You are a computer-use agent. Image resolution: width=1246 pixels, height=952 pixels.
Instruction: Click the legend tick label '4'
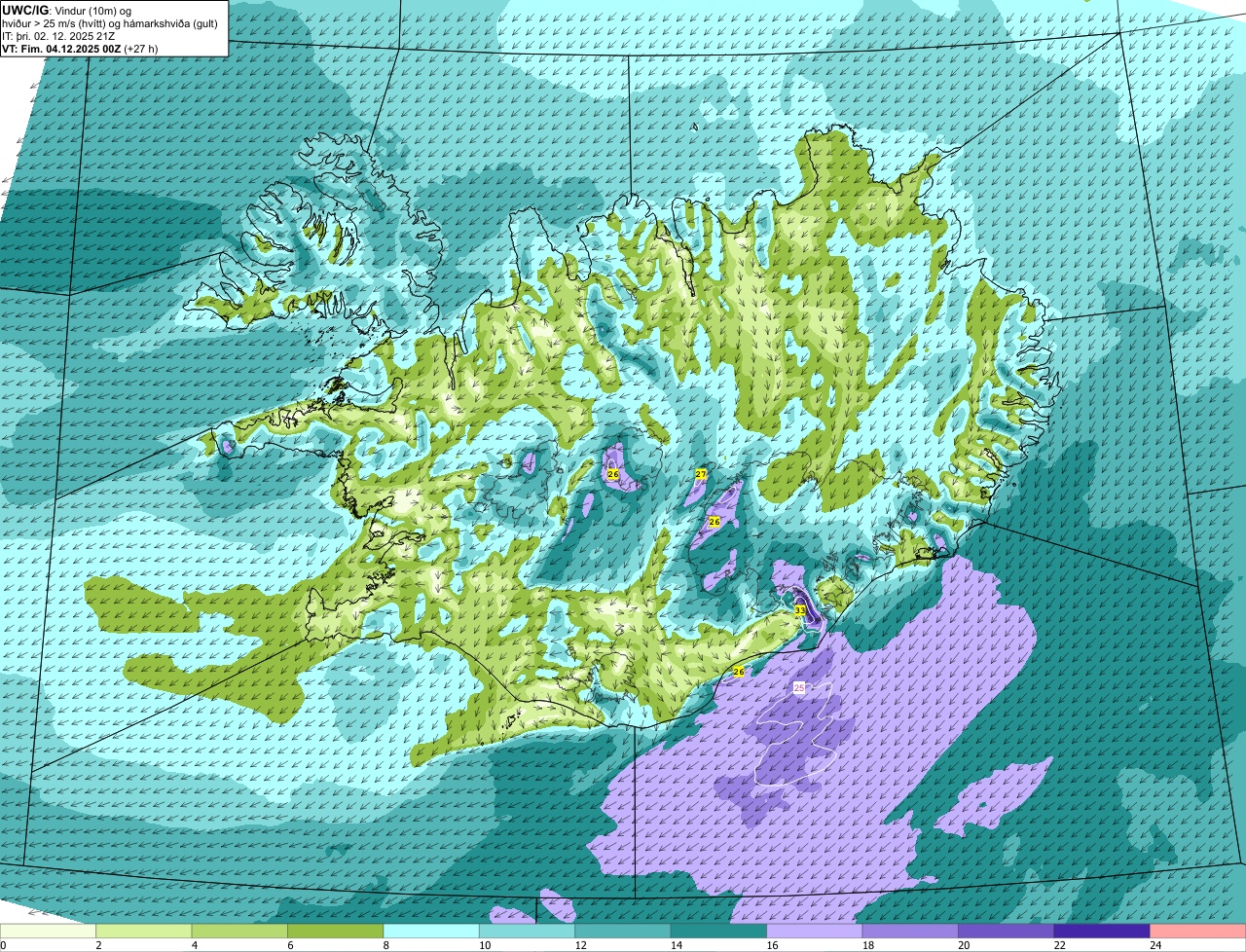click(194, 945)
